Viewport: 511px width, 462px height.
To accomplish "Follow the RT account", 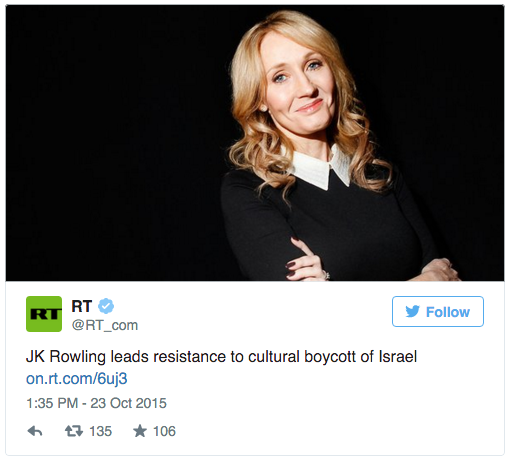I will point(438,312).
